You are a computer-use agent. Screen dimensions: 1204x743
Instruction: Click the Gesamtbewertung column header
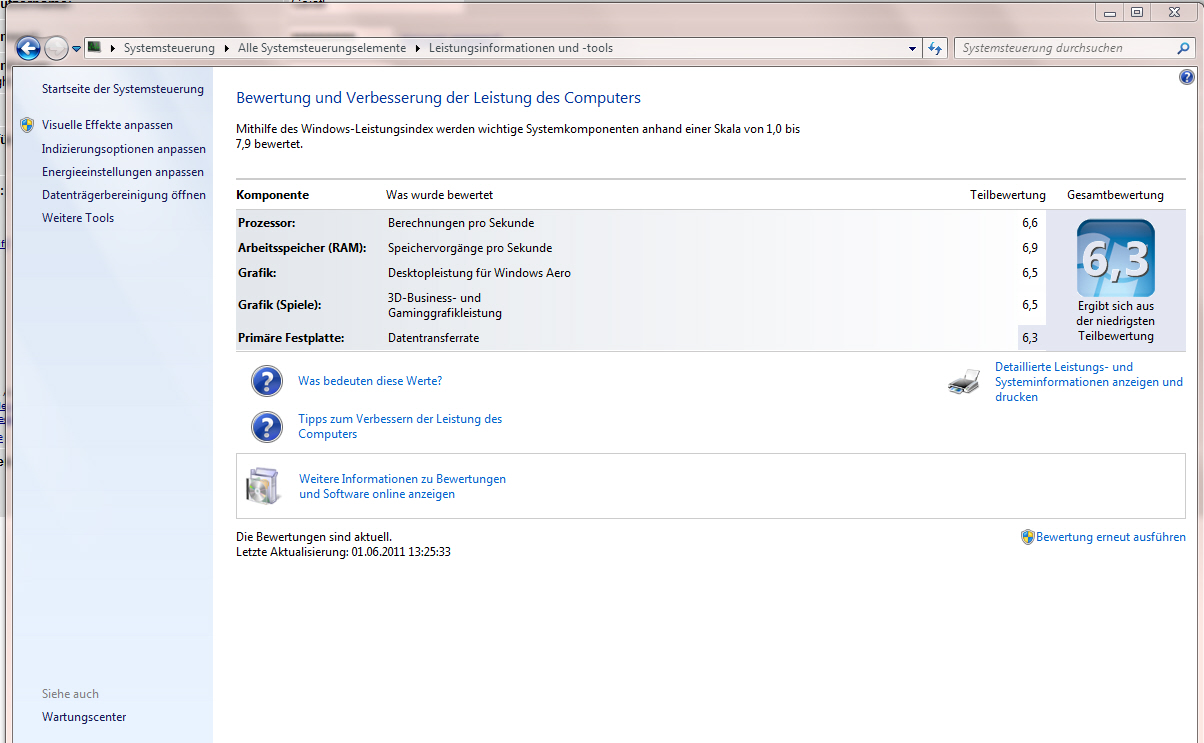click(x=1115, y=195)
